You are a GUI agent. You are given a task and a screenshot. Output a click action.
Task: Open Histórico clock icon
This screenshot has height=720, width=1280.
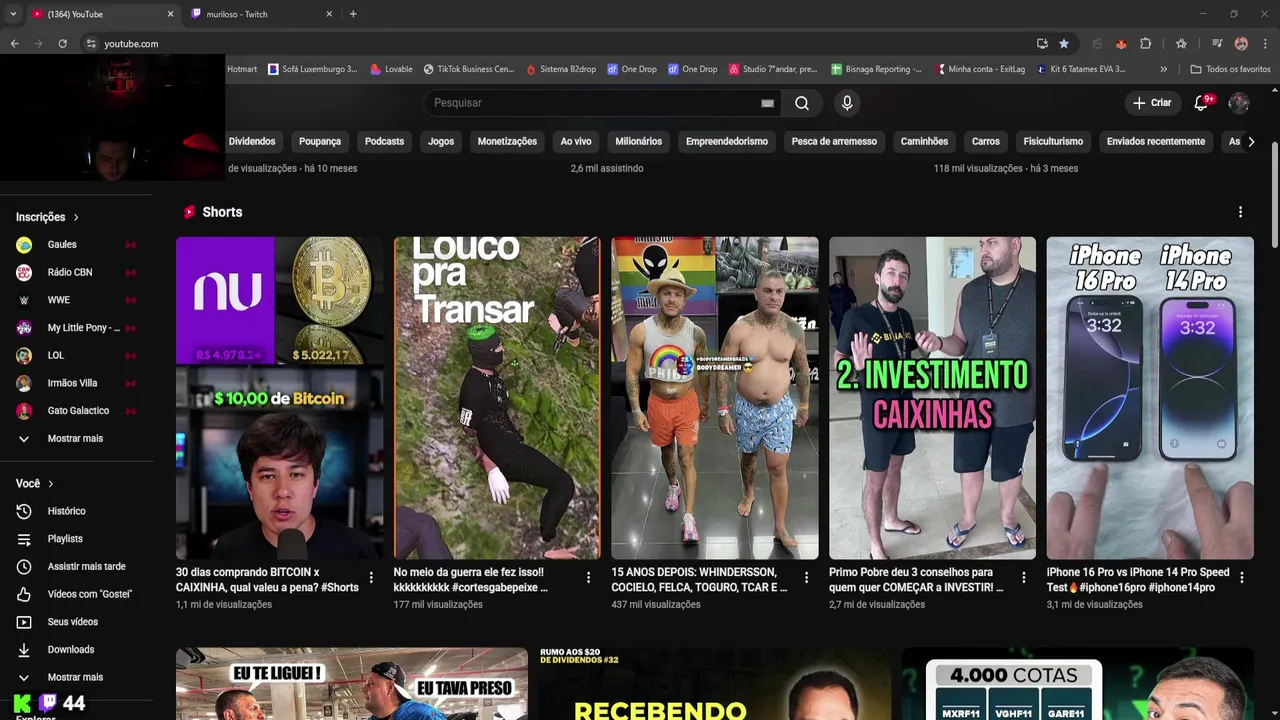24,511
